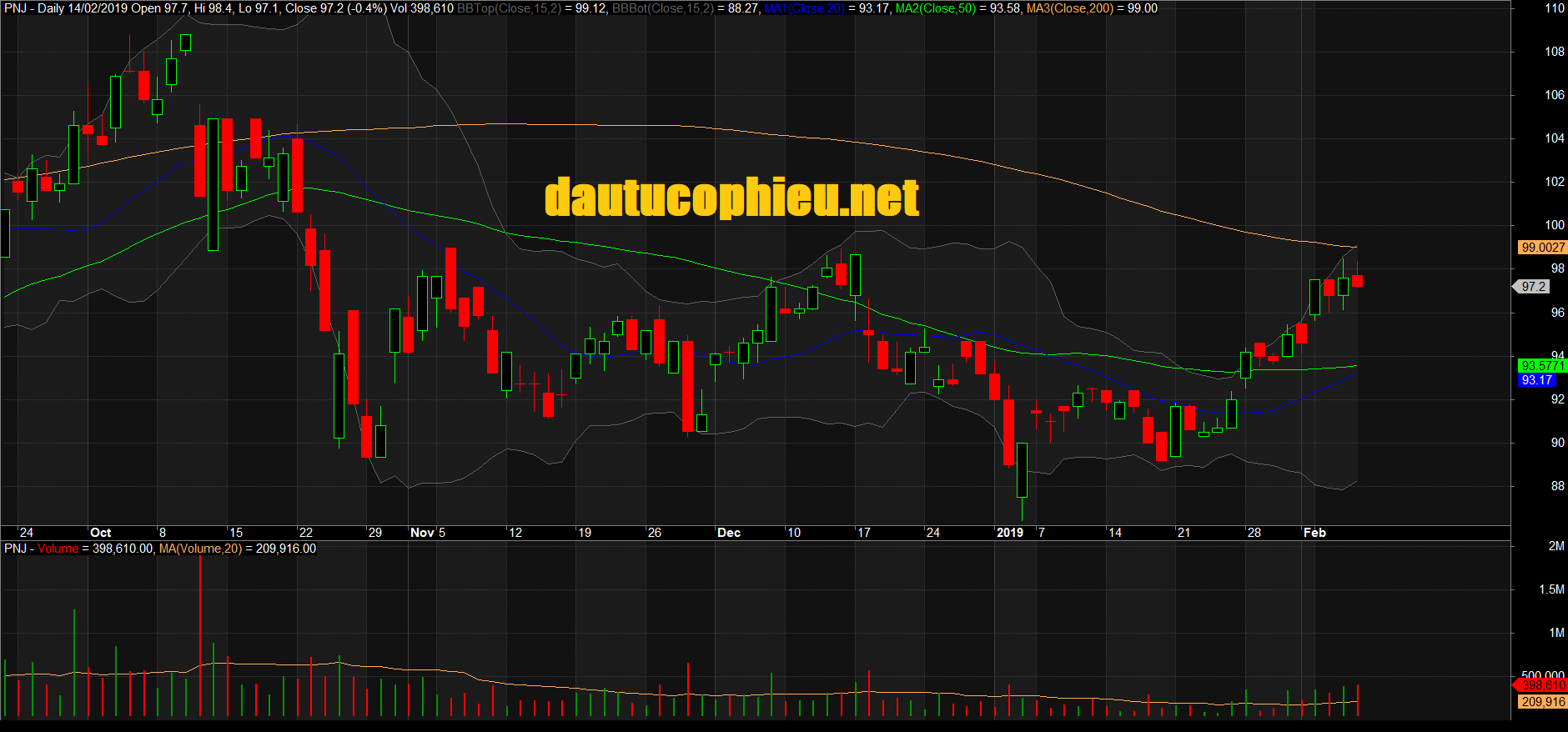Click the blue 93.17 price tag
This screenshot has width=1568, height=732.
click(x=1536, y=380)
